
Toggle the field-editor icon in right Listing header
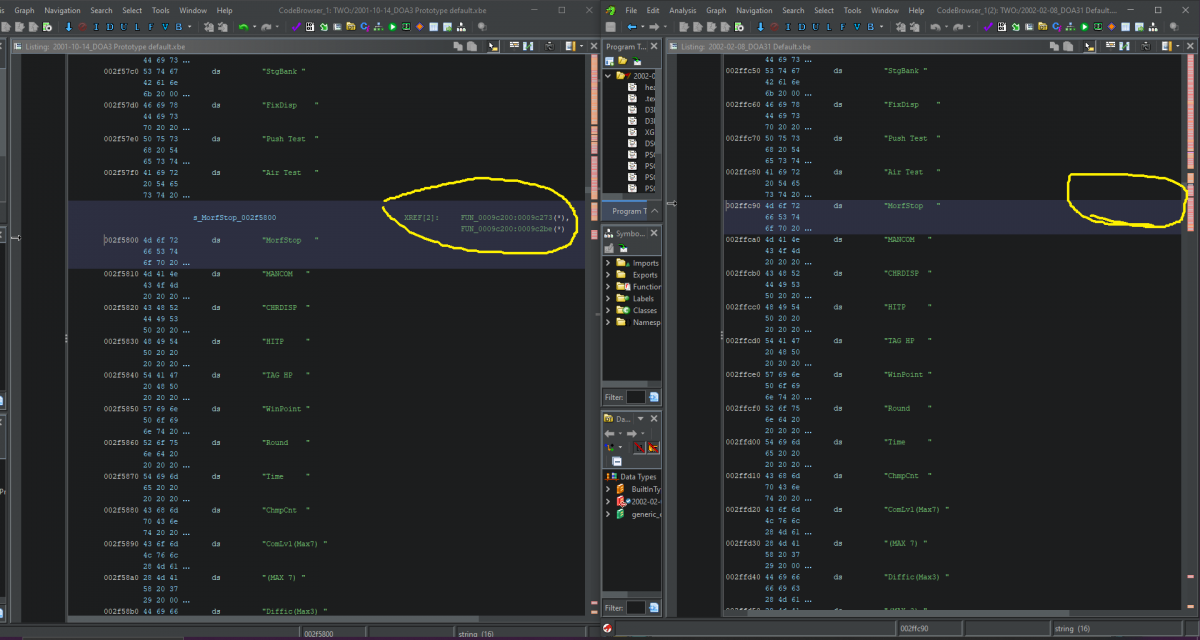tap(1110, 46)
